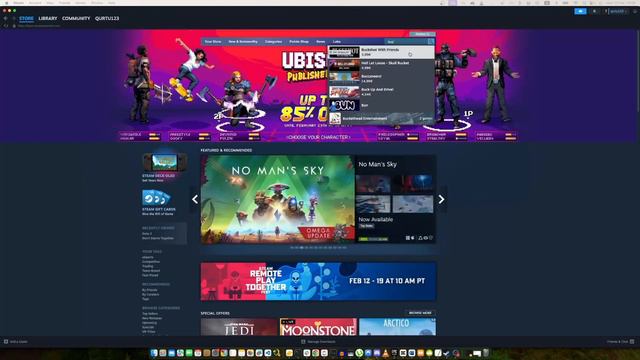Open the Star Wars Jedi special offer
640x360 pixels.
point(239,327)
